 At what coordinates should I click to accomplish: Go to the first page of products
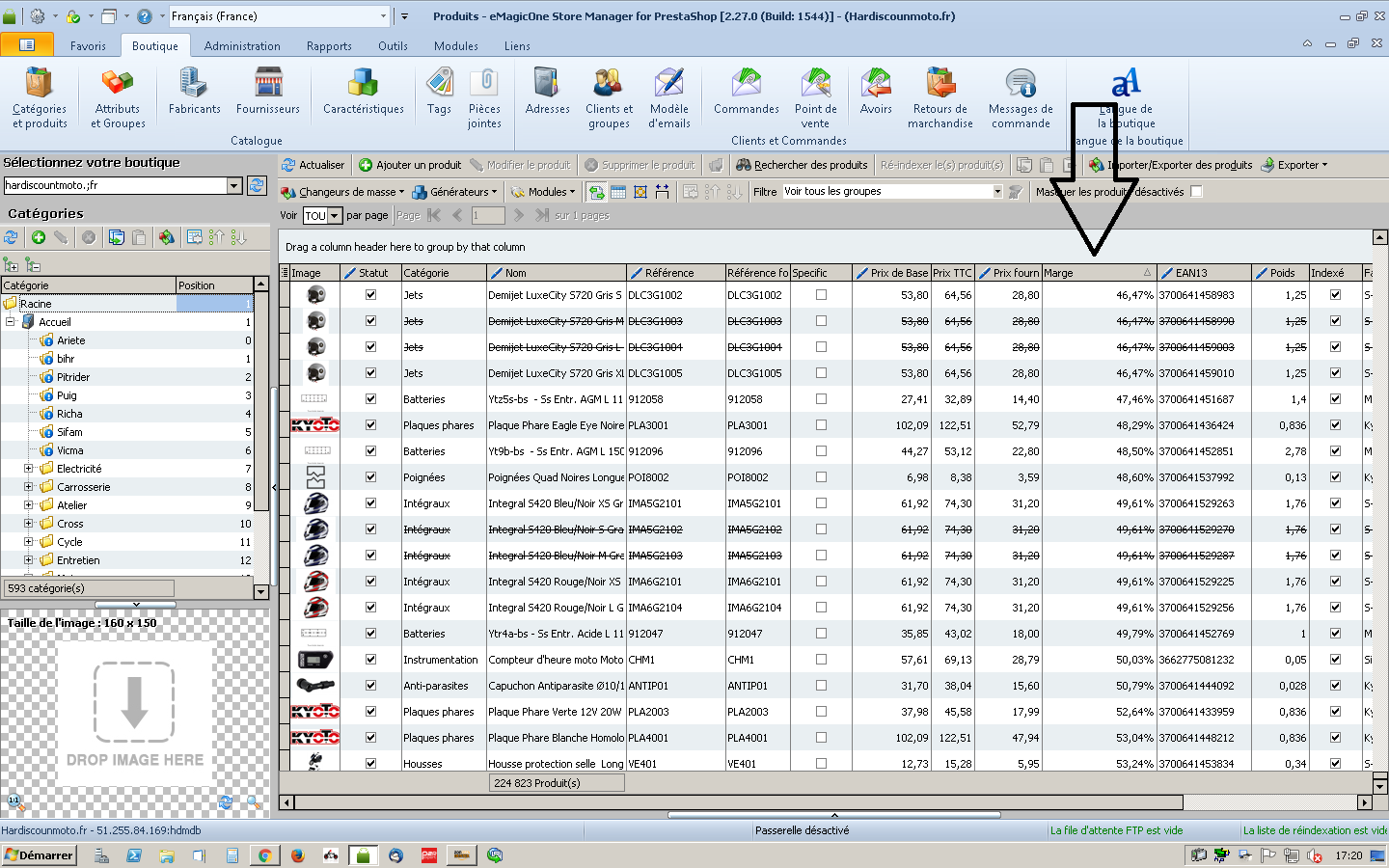click(434, 216)
